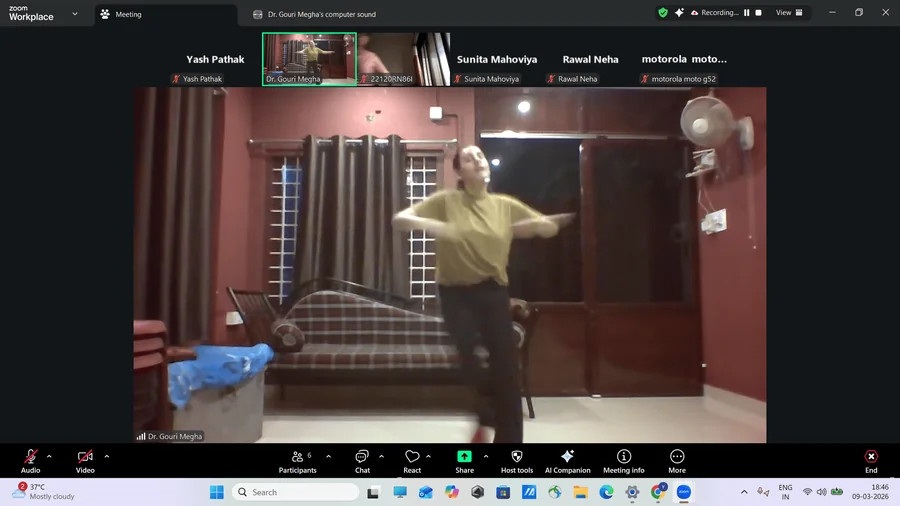Show hidden system tray icons
Viewport: 900px width, 506px height.
coord(744,492)
